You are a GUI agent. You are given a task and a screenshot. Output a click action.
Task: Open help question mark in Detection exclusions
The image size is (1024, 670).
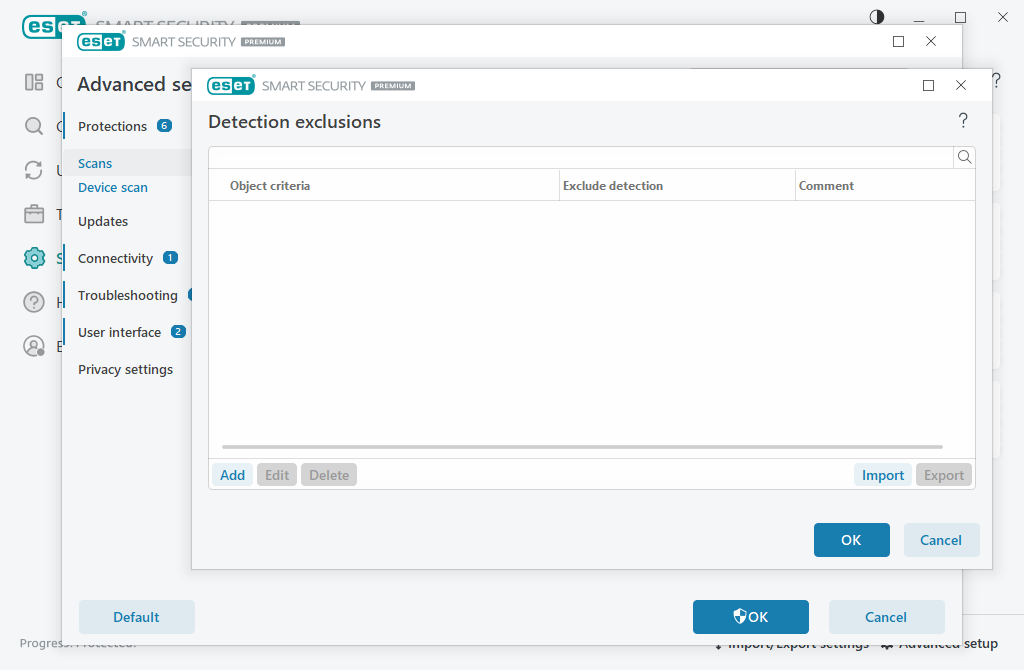point(963,120)
